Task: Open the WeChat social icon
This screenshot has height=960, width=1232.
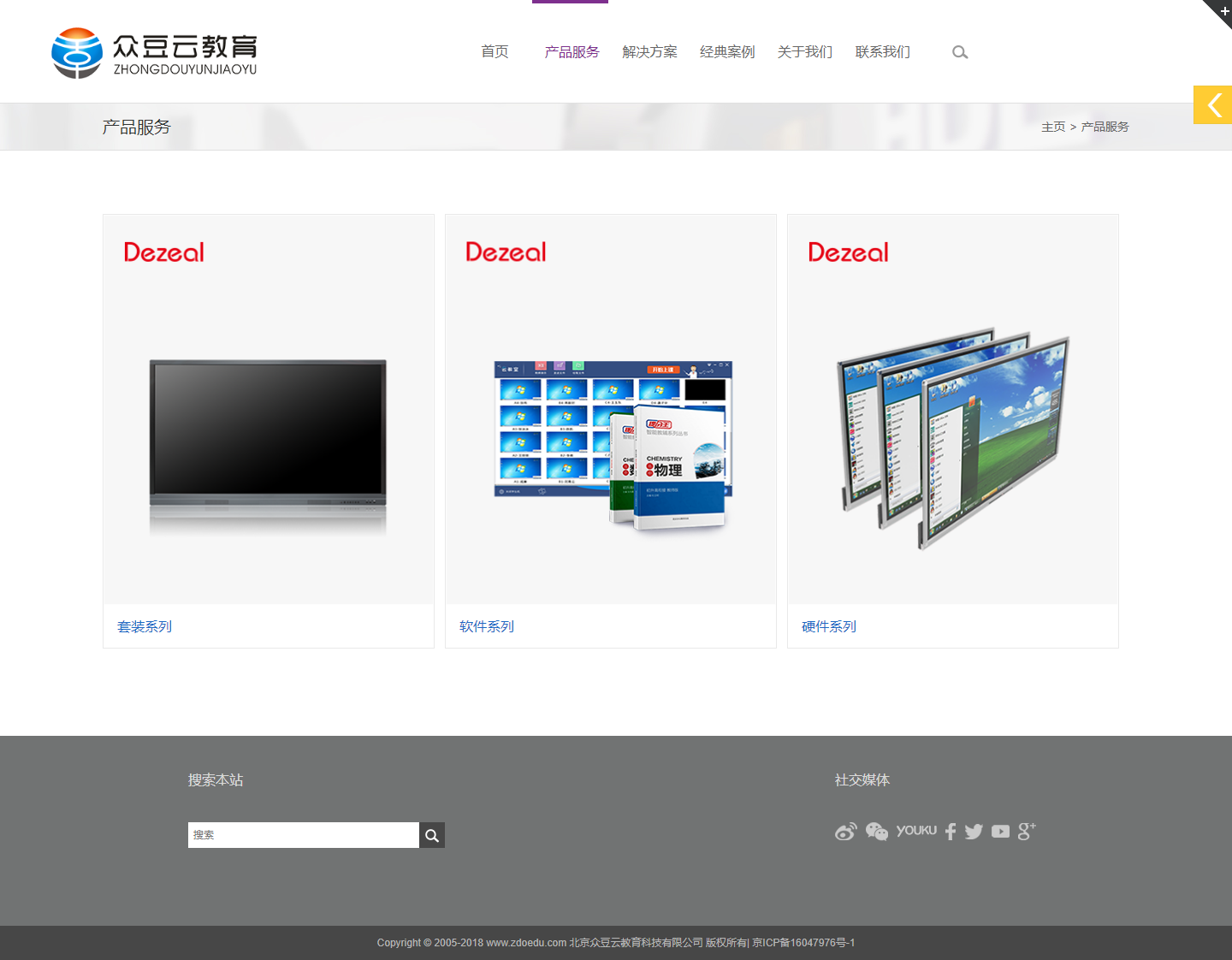Action: 876,832
